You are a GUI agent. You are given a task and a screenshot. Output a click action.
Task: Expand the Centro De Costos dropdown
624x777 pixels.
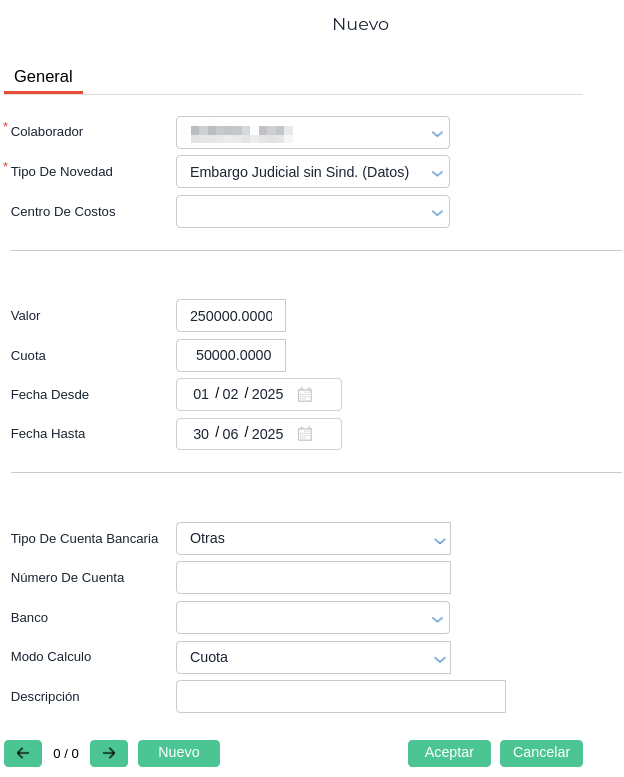tap(437, 212)
